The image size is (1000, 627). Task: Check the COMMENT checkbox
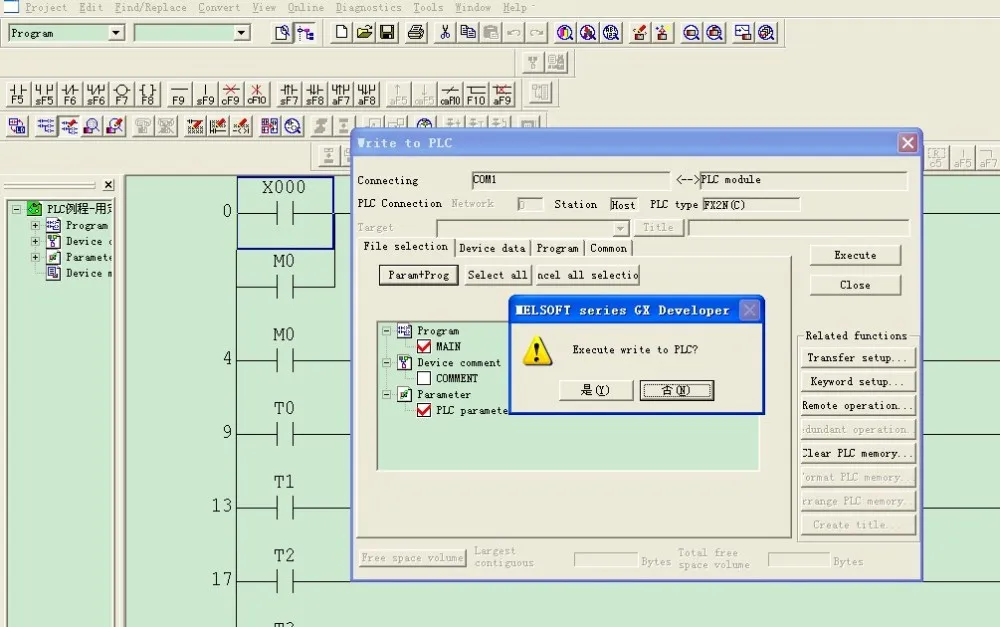tap(423, 378)
